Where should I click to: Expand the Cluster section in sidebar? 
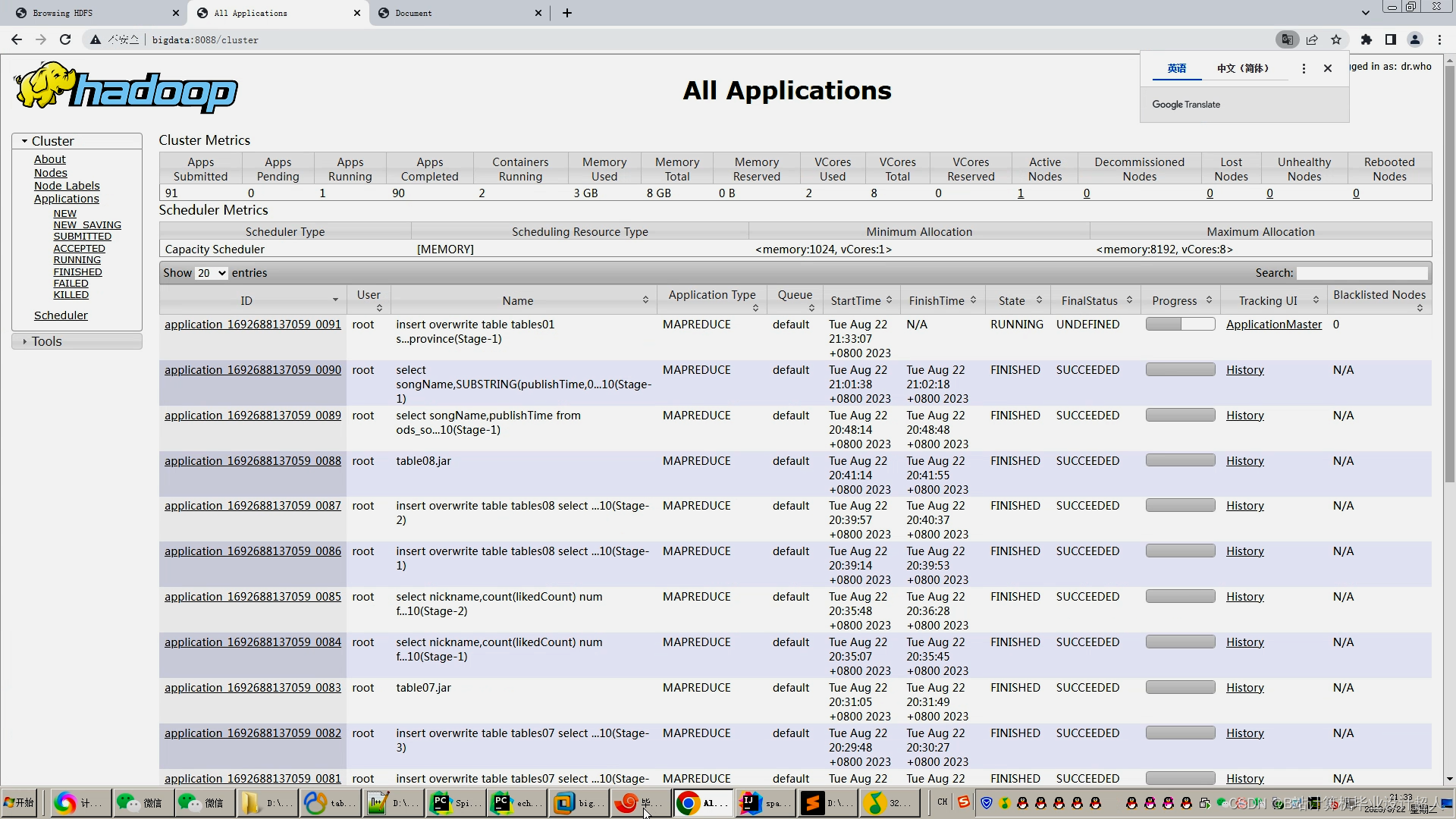pyautogui.click(x=23, y=141)
